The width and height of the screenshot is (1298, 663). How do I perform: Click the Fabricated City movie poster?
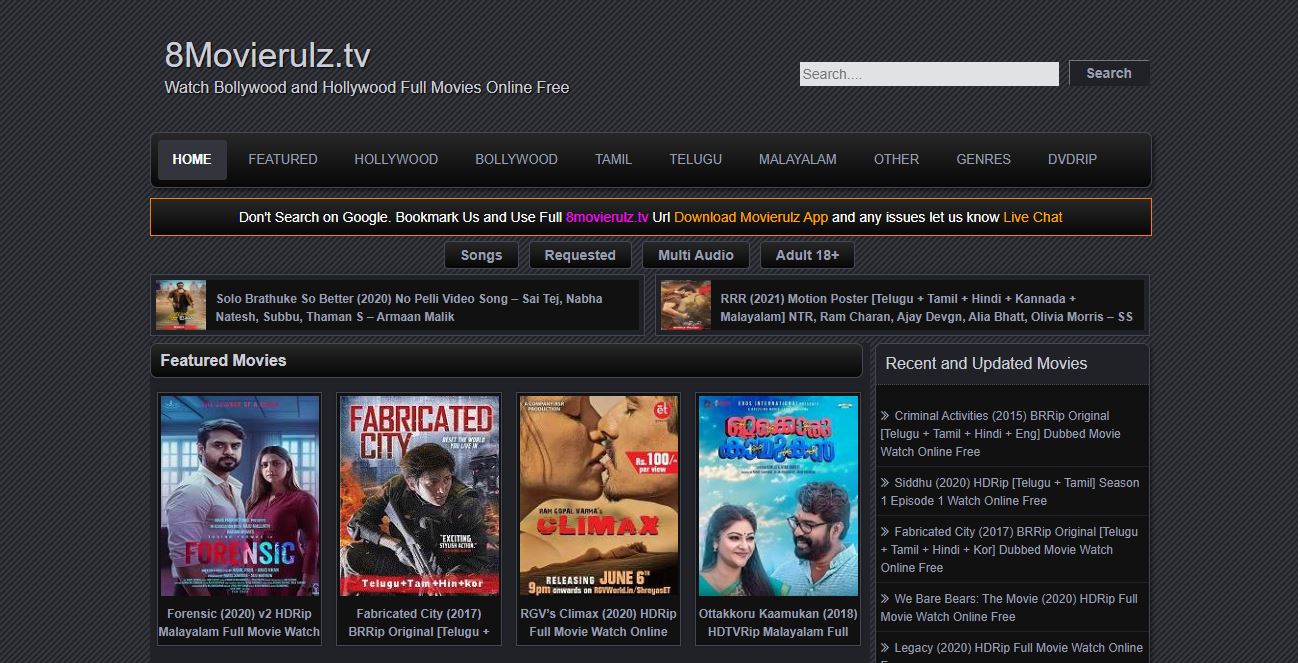tap(419, 496)
